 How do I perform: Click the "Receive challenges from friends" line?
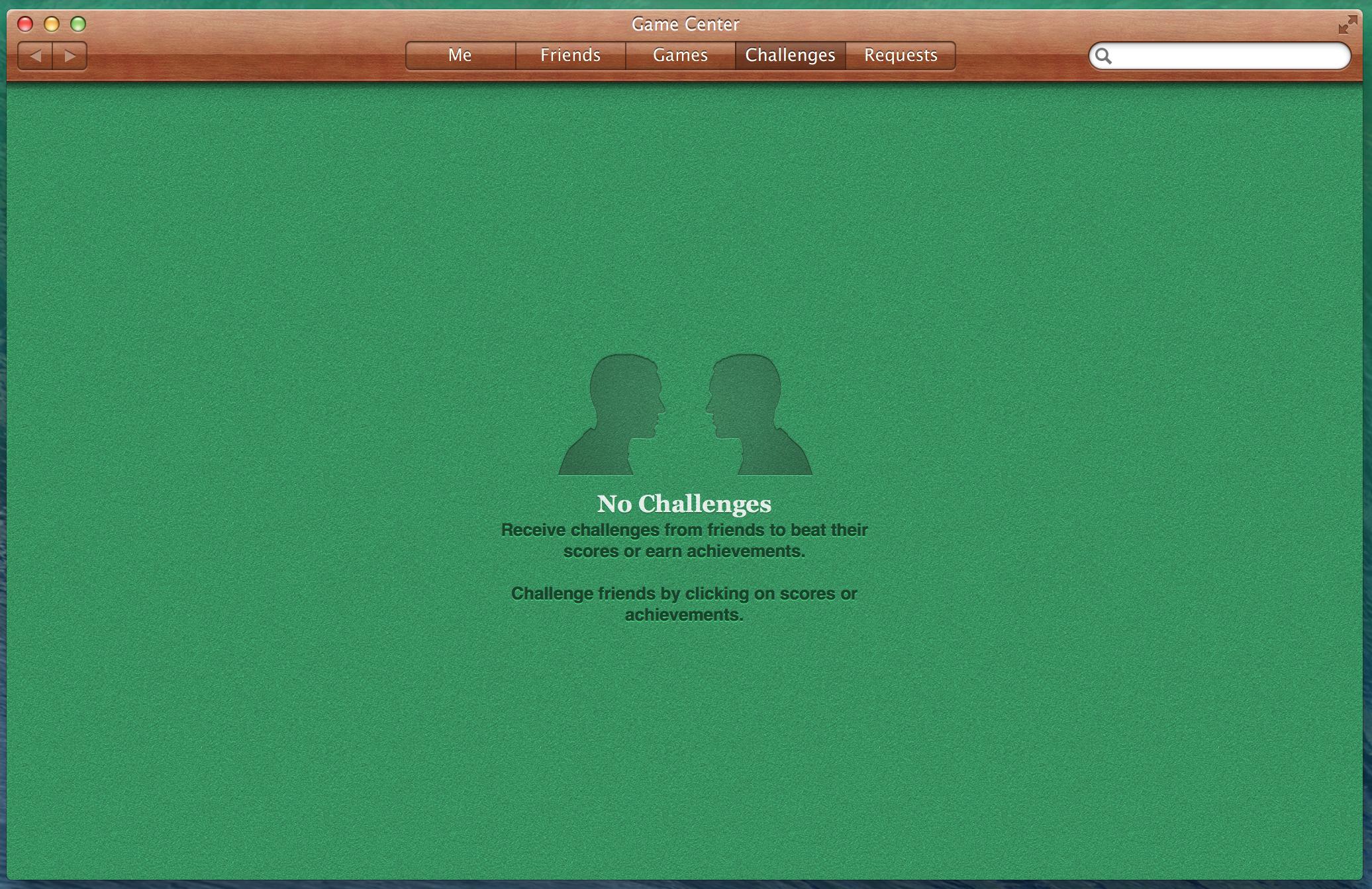tap(684, 530)
